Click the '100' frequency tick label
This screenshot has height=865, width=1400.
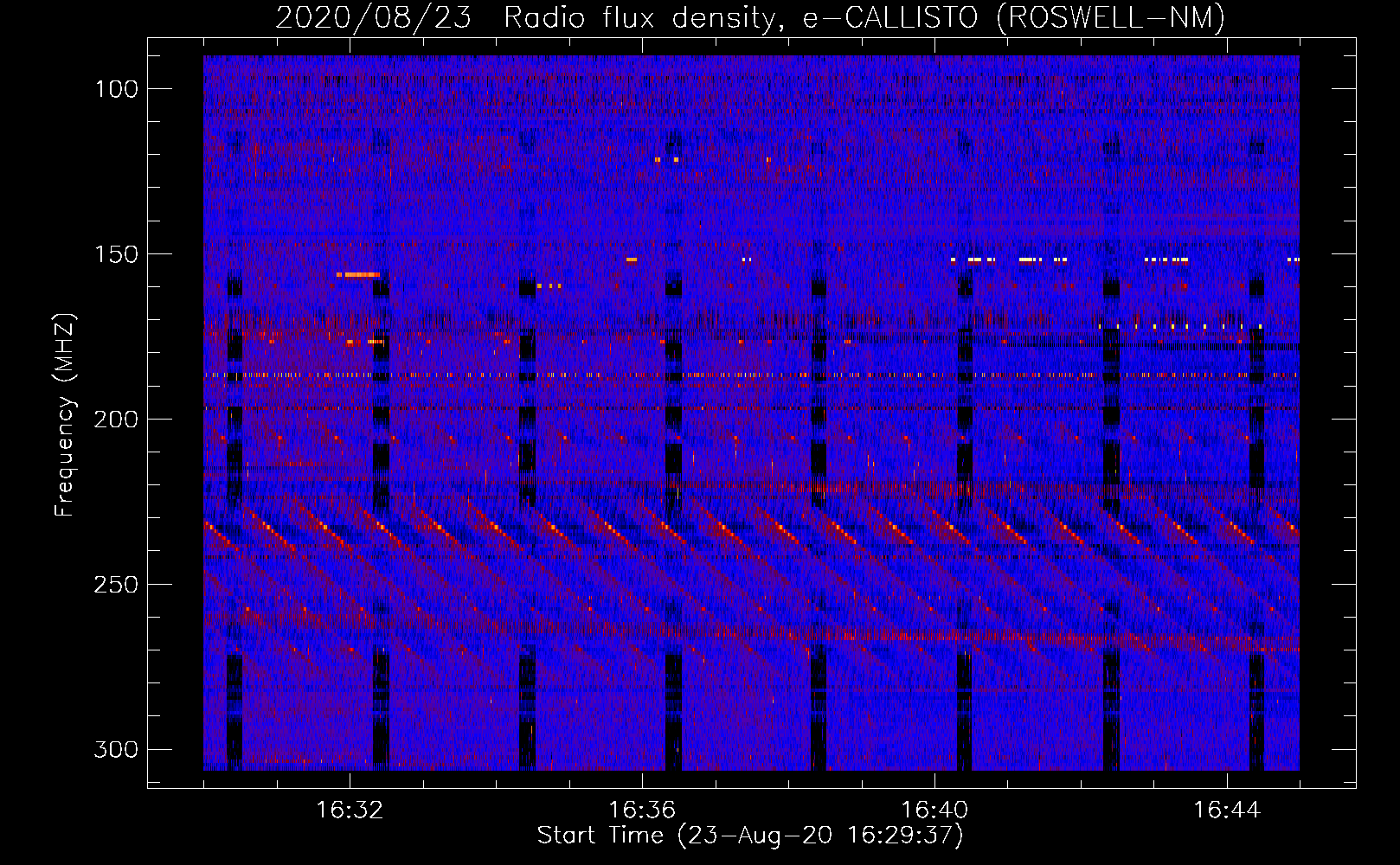coord(116,89)
